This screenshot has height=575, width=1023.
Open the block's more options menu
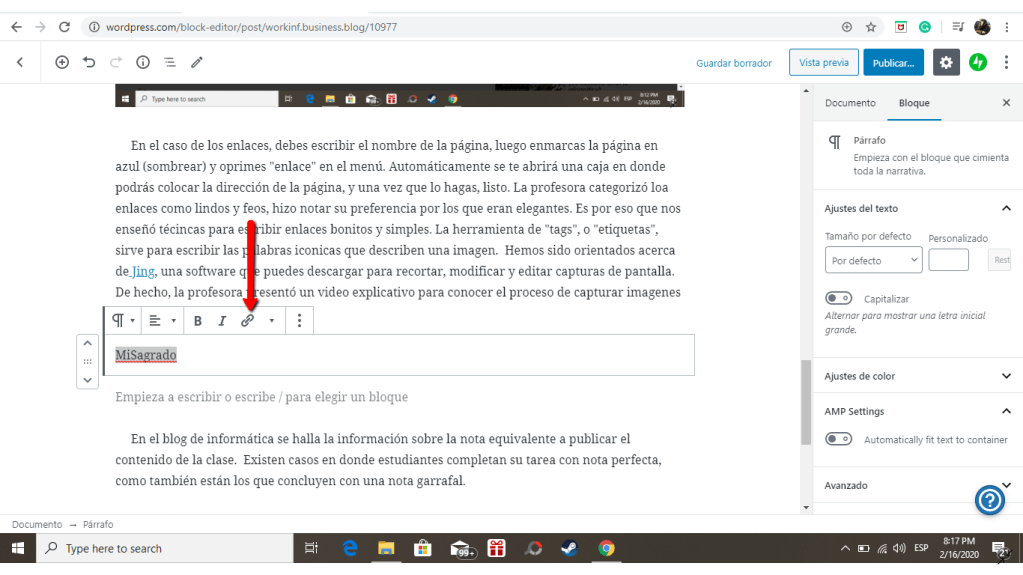[x=299, y=321]
